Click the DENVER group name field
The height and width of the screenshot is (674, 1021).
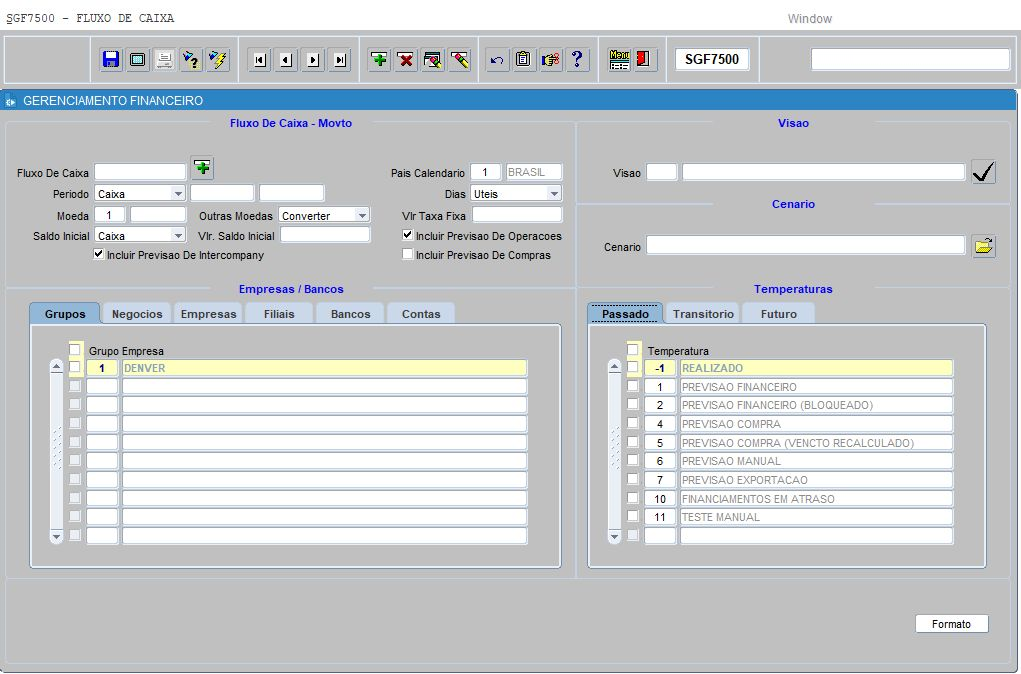324,368
